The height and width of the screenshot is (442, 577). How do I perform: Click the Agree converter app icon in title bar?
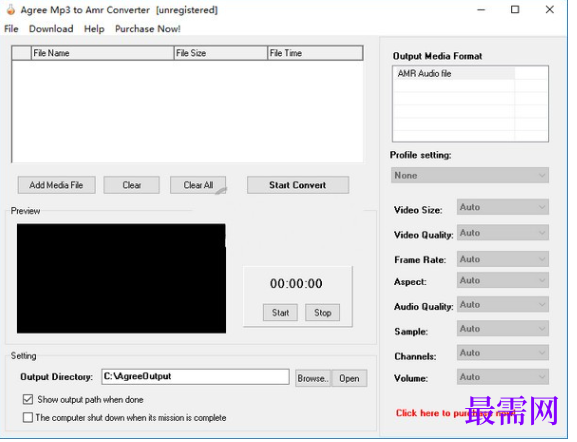pyautogui.click(x=11, y=10)
